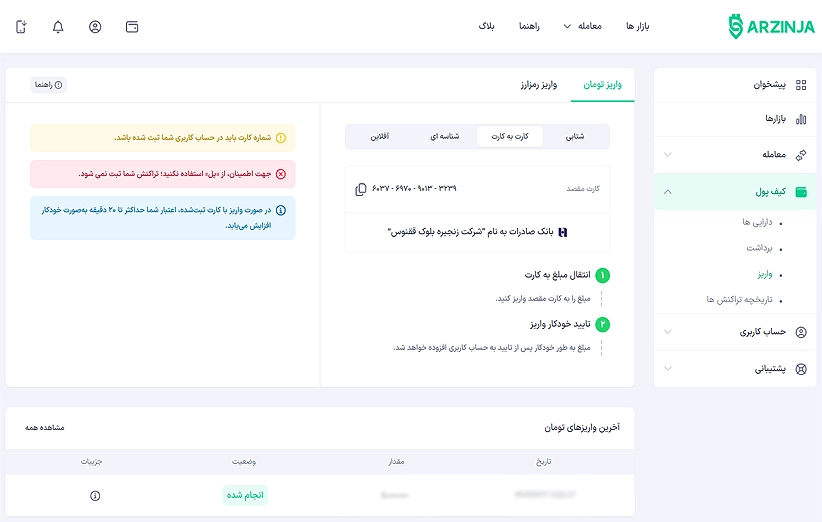Open user profile icon in header
This screenshot has height=522, width=822.
[95, 27]
